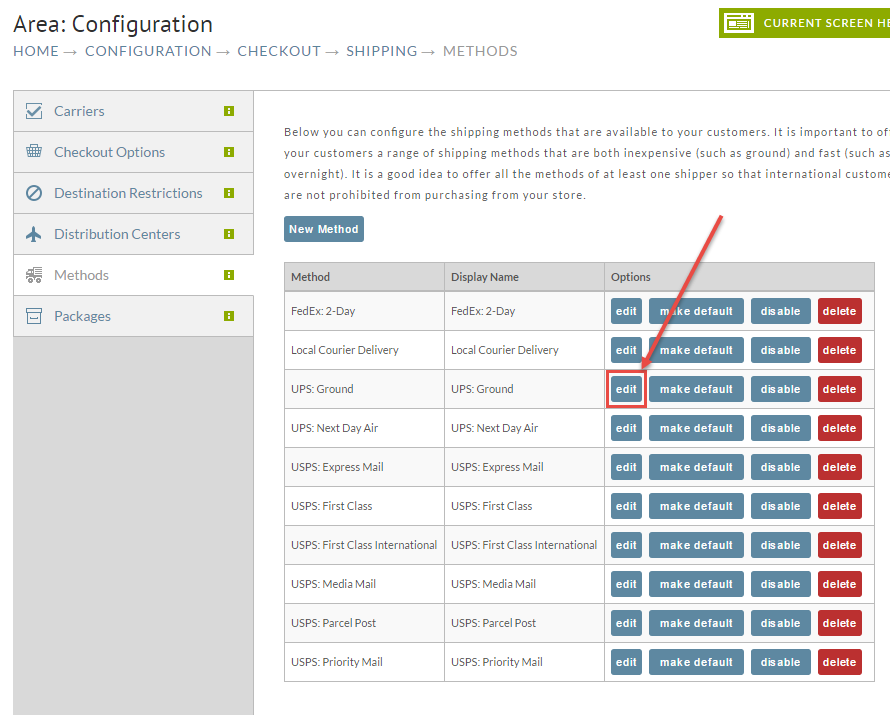Go to Destination Restrictions section
The image size is (890, 715).
pos(133,193)
